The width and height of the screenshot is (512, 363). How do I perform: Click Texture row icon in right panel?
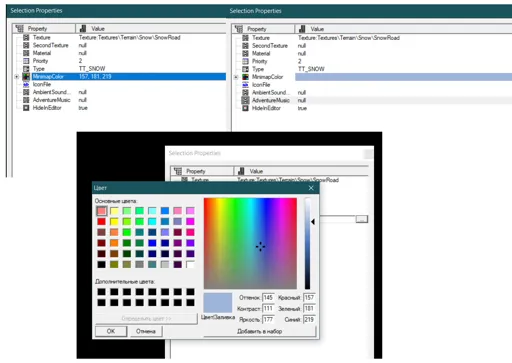[x=245, y=38]
